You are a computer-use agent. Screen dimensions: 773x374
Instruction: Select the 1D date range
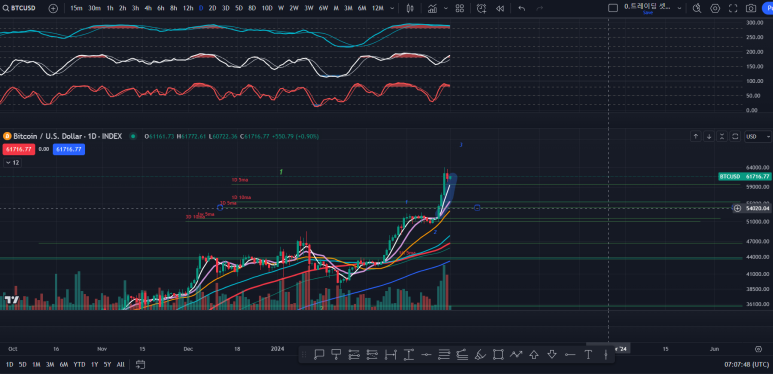(9, 365)
